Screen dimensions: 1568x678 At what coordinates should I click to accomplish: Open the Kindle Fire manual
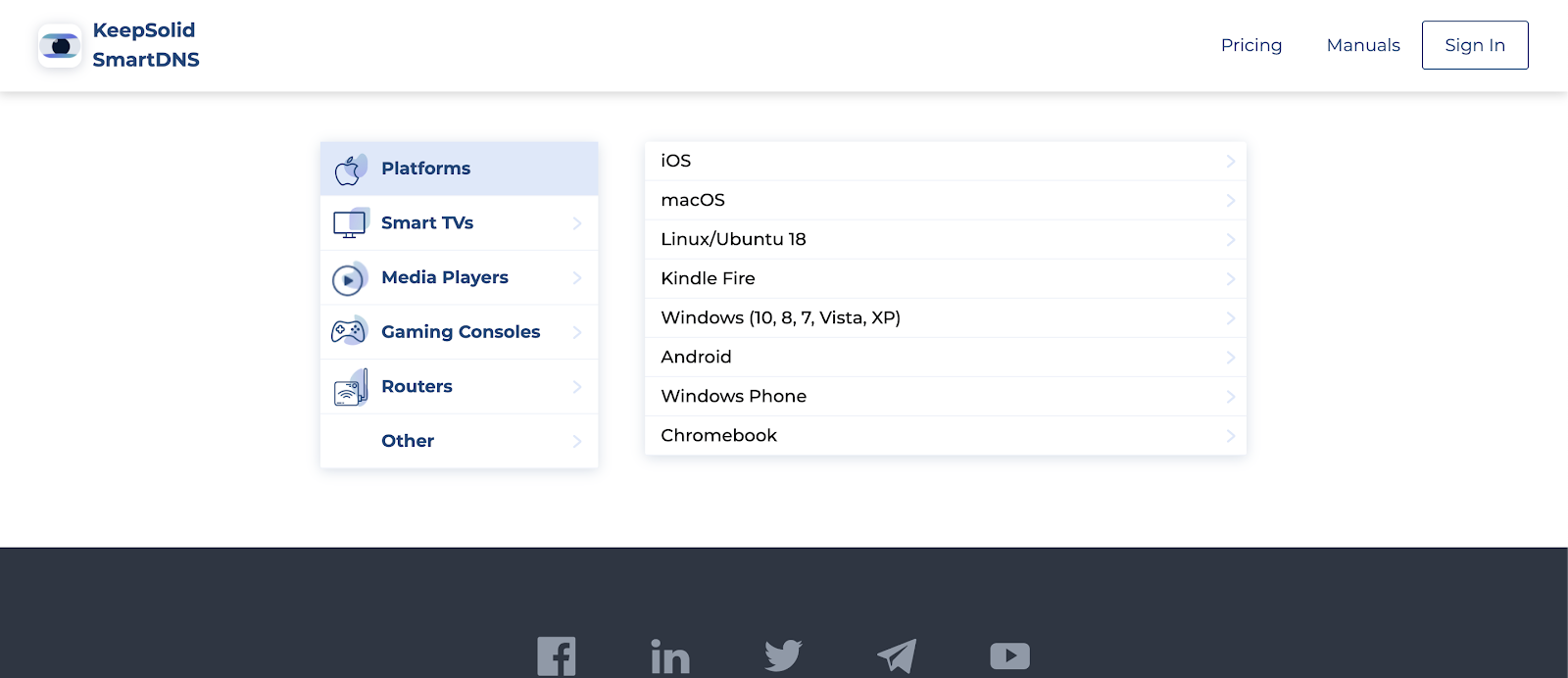(946, 278)
